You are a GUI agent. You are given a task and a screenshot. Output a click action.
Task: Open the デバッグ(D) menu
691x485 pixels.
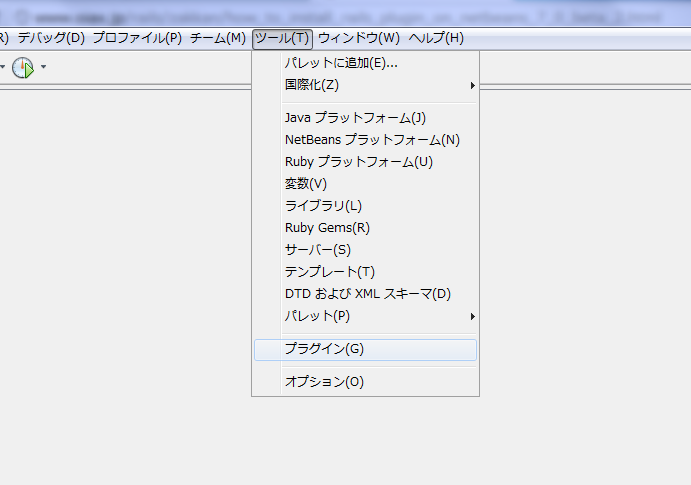pyautogui.click(x=51, y=38)
